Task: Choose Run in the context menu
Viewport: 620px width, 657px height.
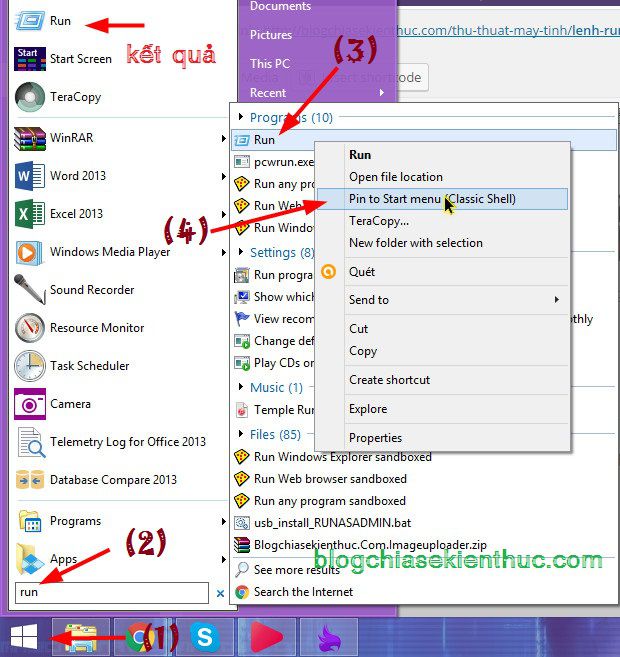Action: coord(442,155)
